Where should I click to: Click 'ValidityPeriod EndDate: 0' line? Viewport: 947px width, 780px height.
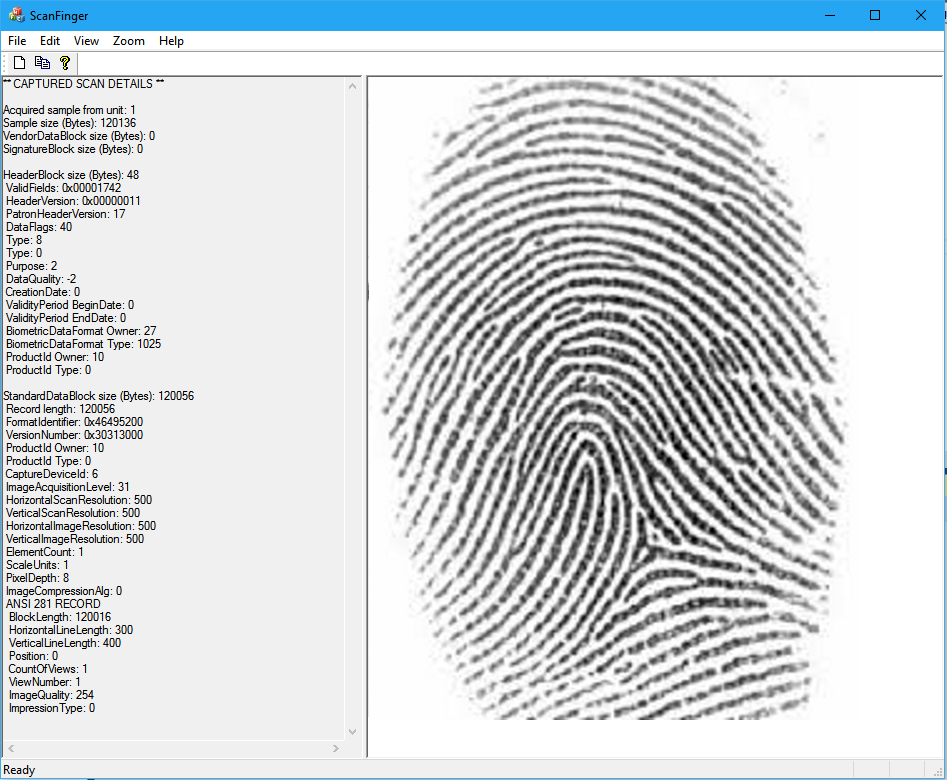tap(66, 318)
